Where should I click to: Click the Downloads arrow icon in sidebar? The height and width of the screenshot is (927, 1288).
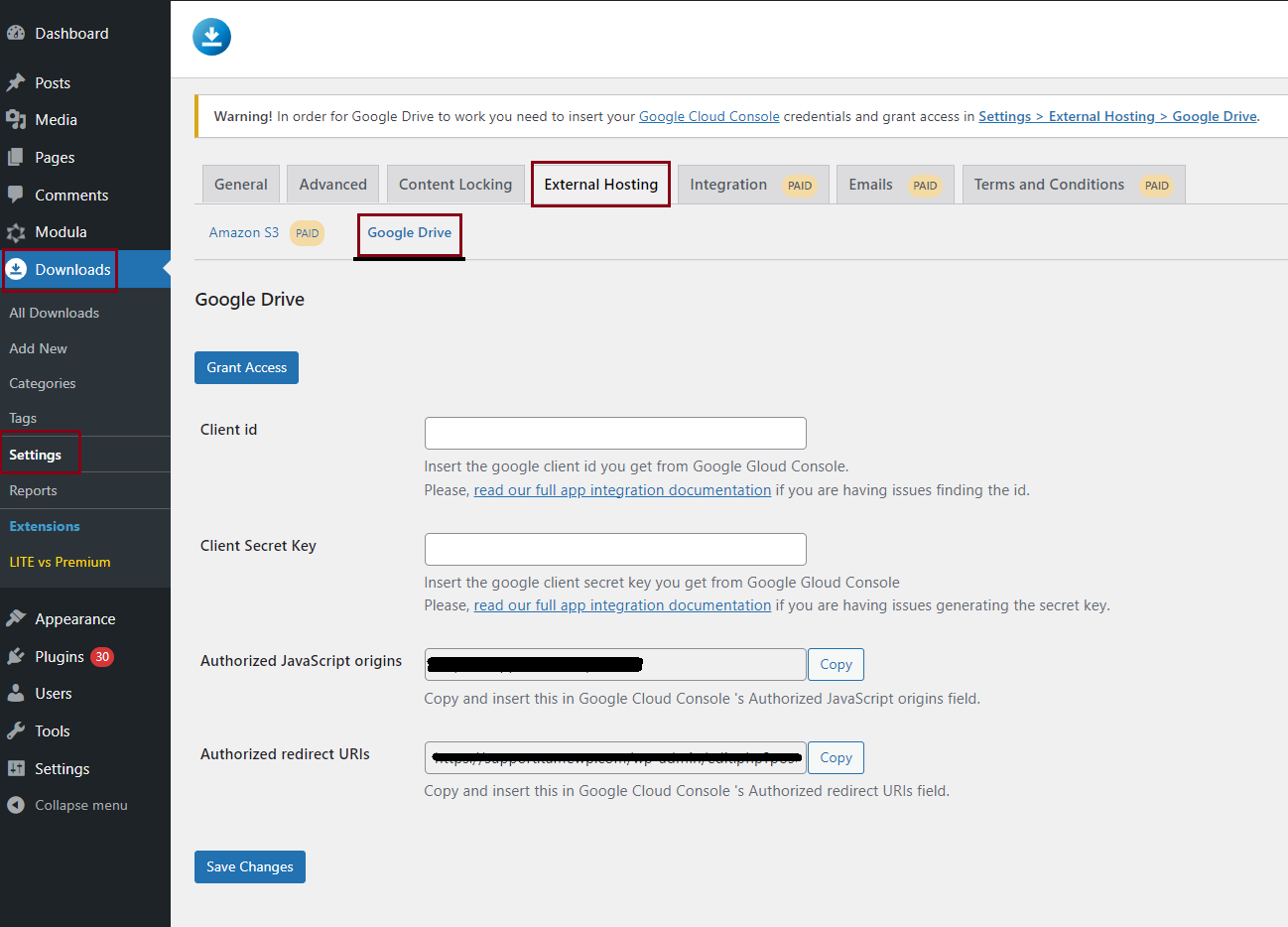(16, 269)
